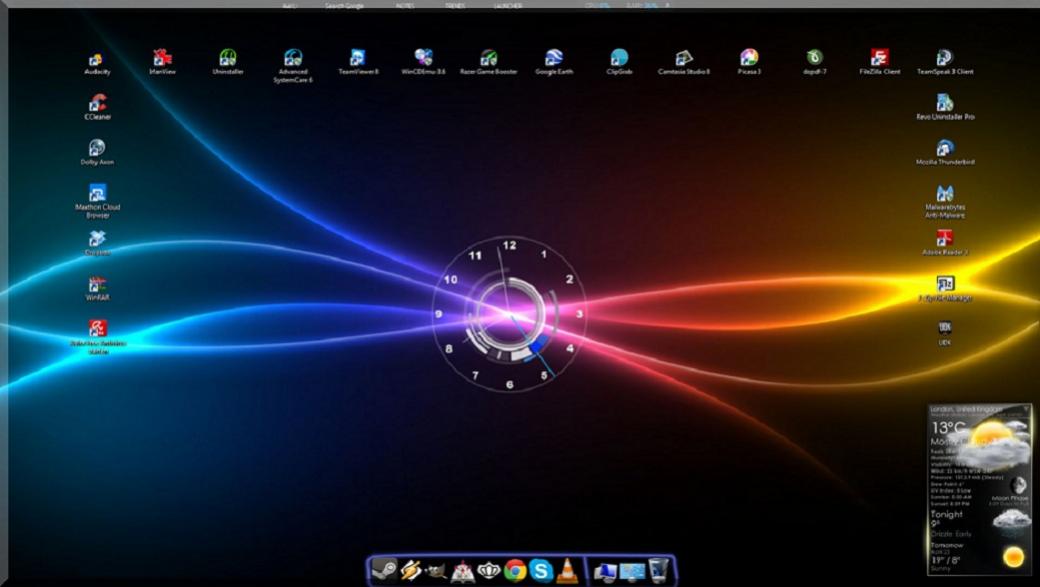This screenshot has width=1040, height=587.
Task: Open Camtasia Studio 8 icon
Action: click(684, 59)
